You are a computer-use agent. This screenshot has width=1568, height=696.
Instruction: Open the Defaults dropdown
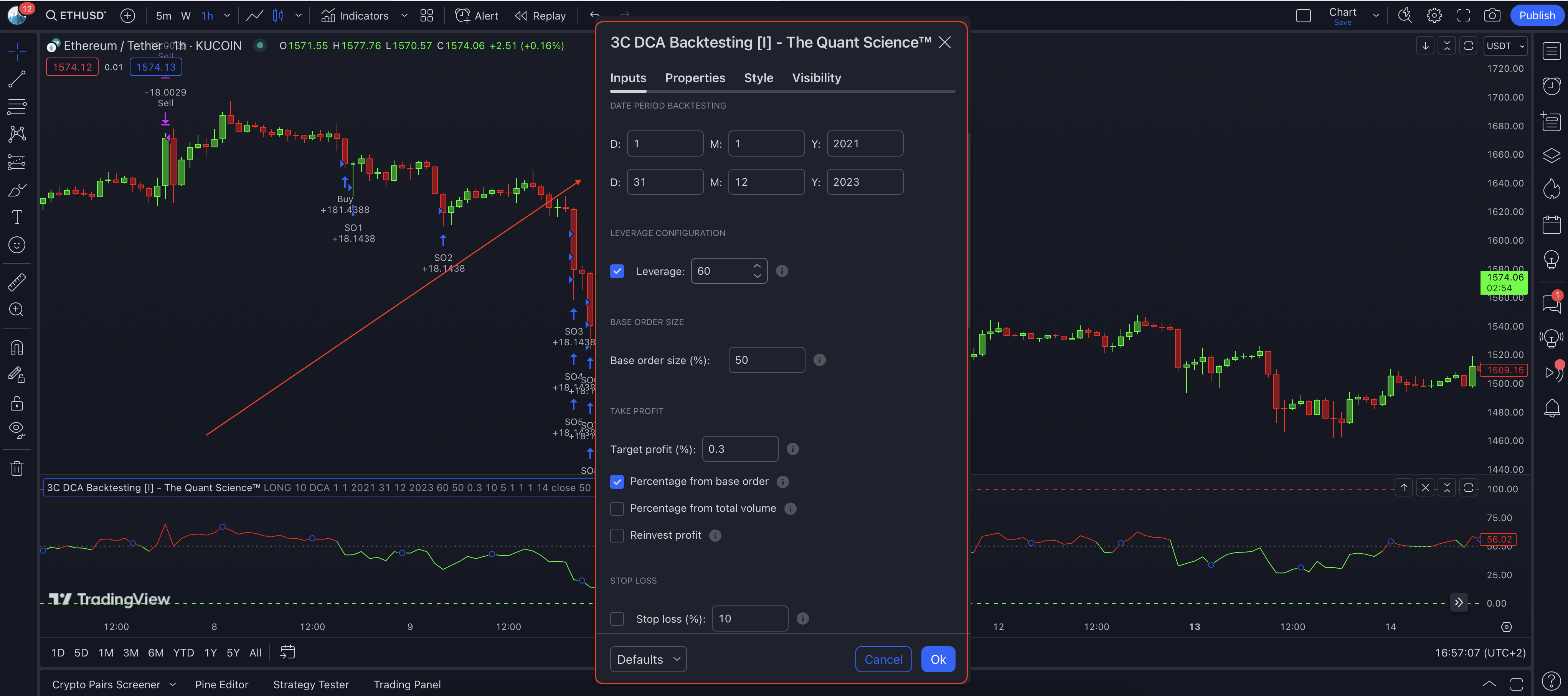point(648,660)
